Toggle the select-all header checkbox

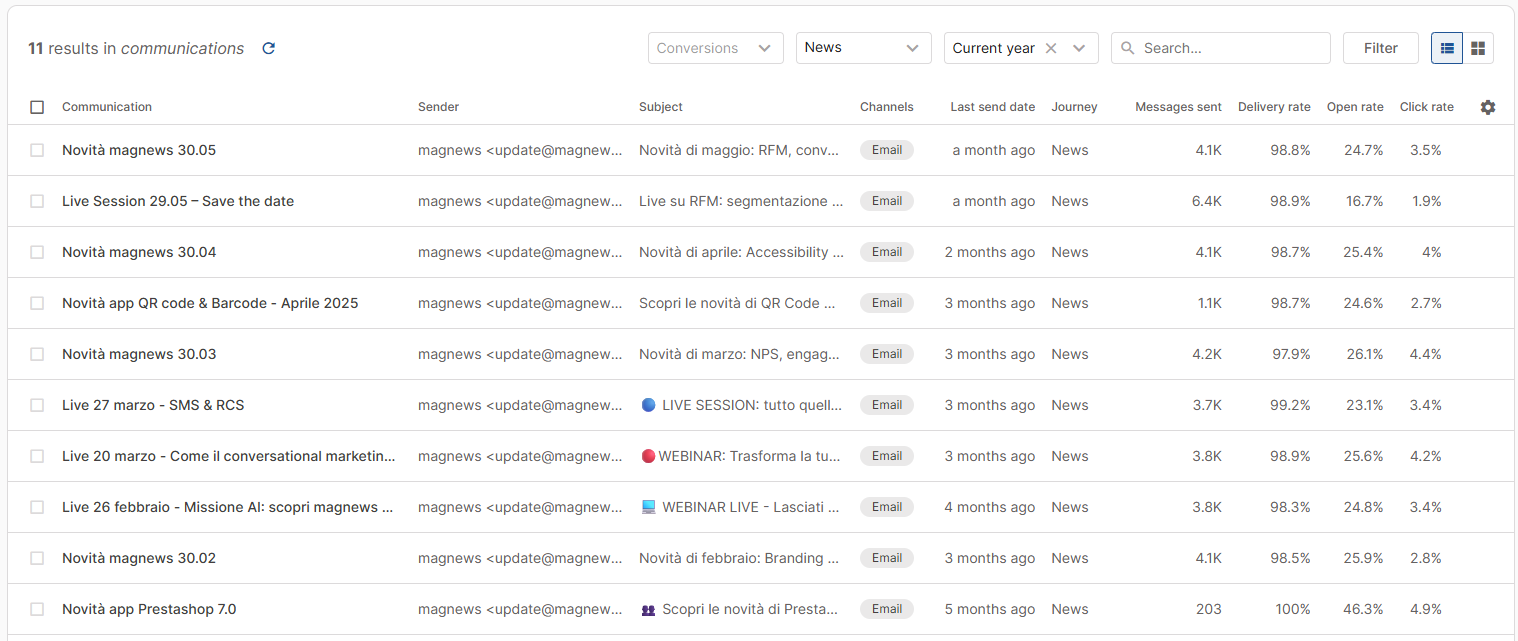pyautogui.click(x=37, y=107)
